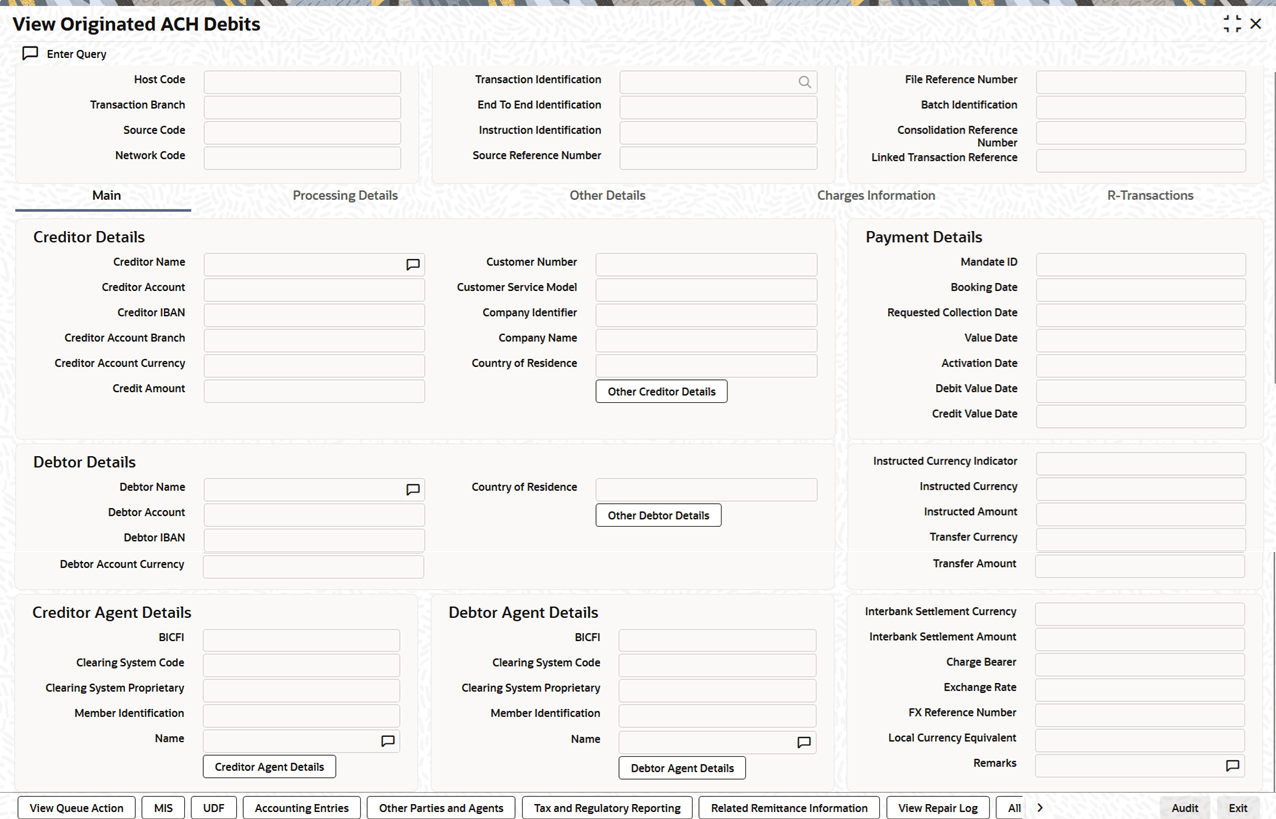Open Tax and Regulatory Reporting
Viewport: 1276px width, 819px height.
click(x=607, y=808)
